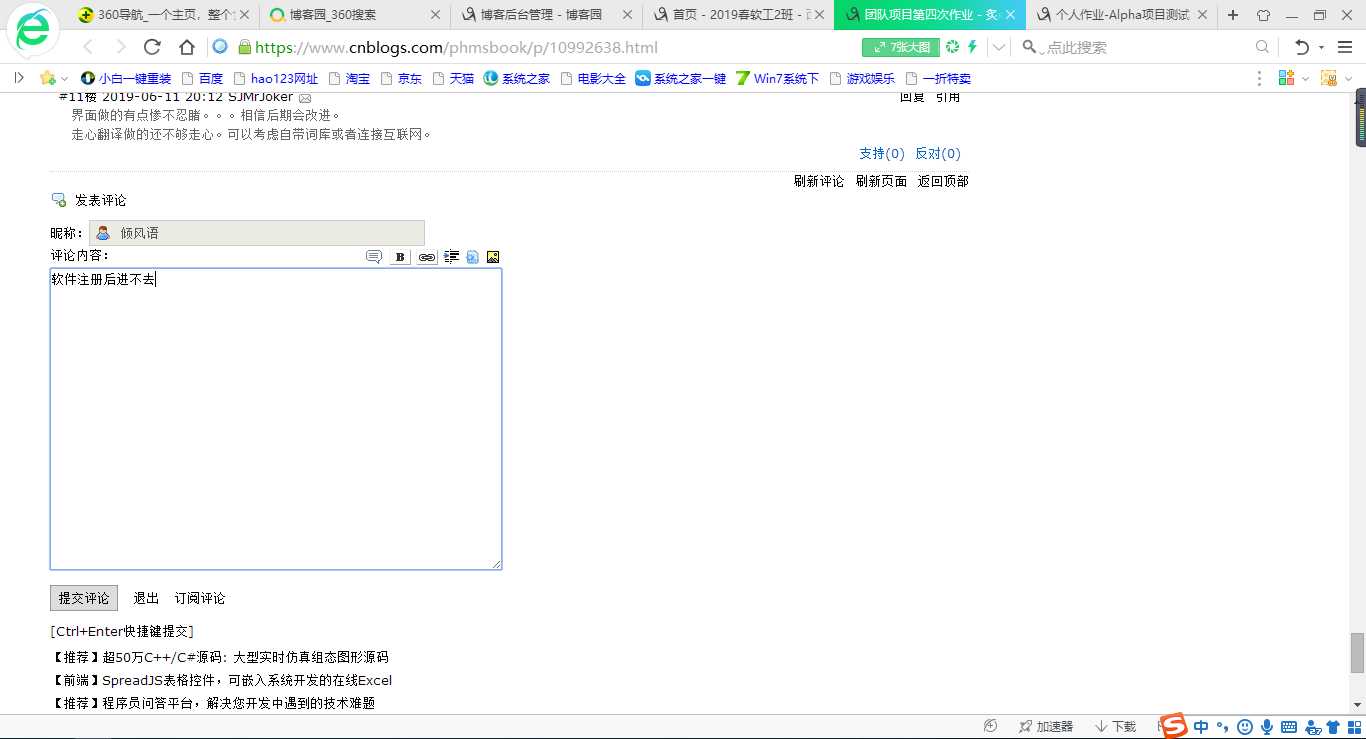Open the 超50万C++/C#源码 recommendation link
This screenshot has width=1366, height=739.
tap(245, 657)
